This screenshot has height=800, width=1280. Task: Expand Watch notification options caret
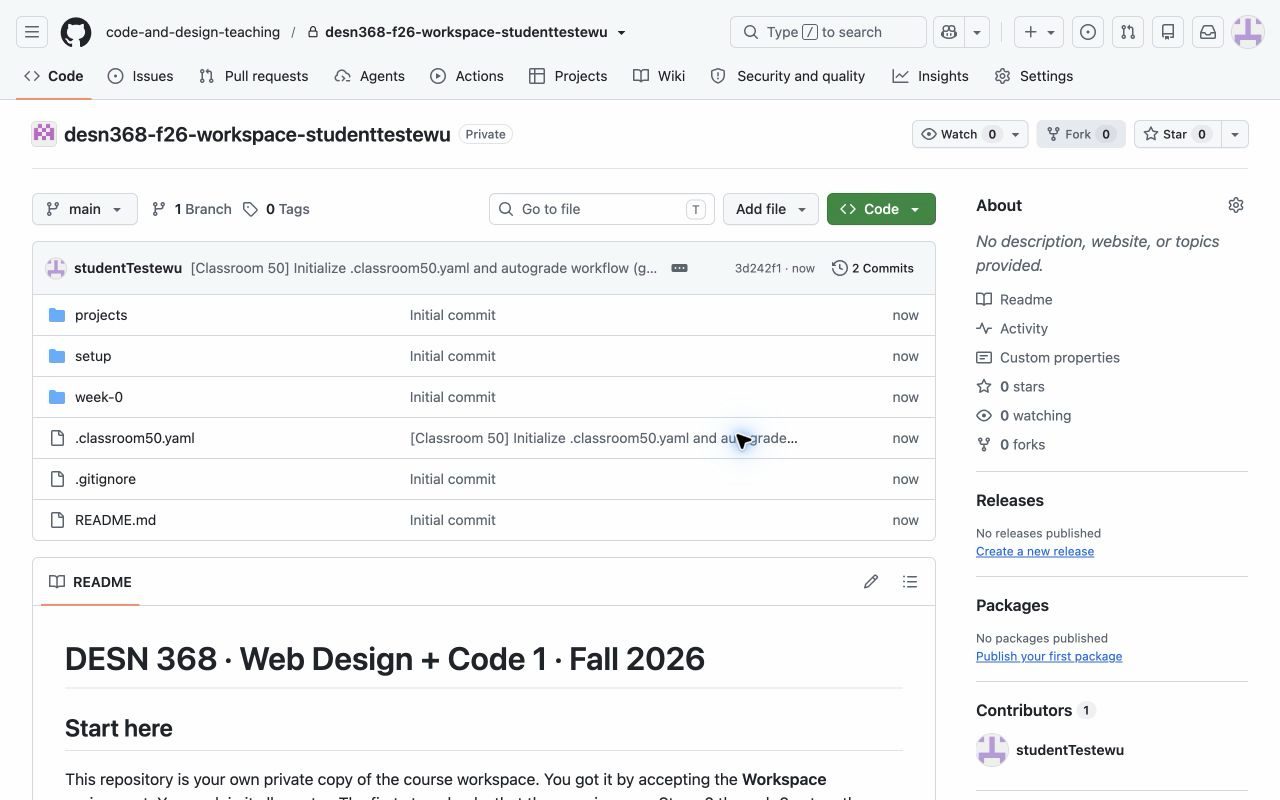[1016, 134]
